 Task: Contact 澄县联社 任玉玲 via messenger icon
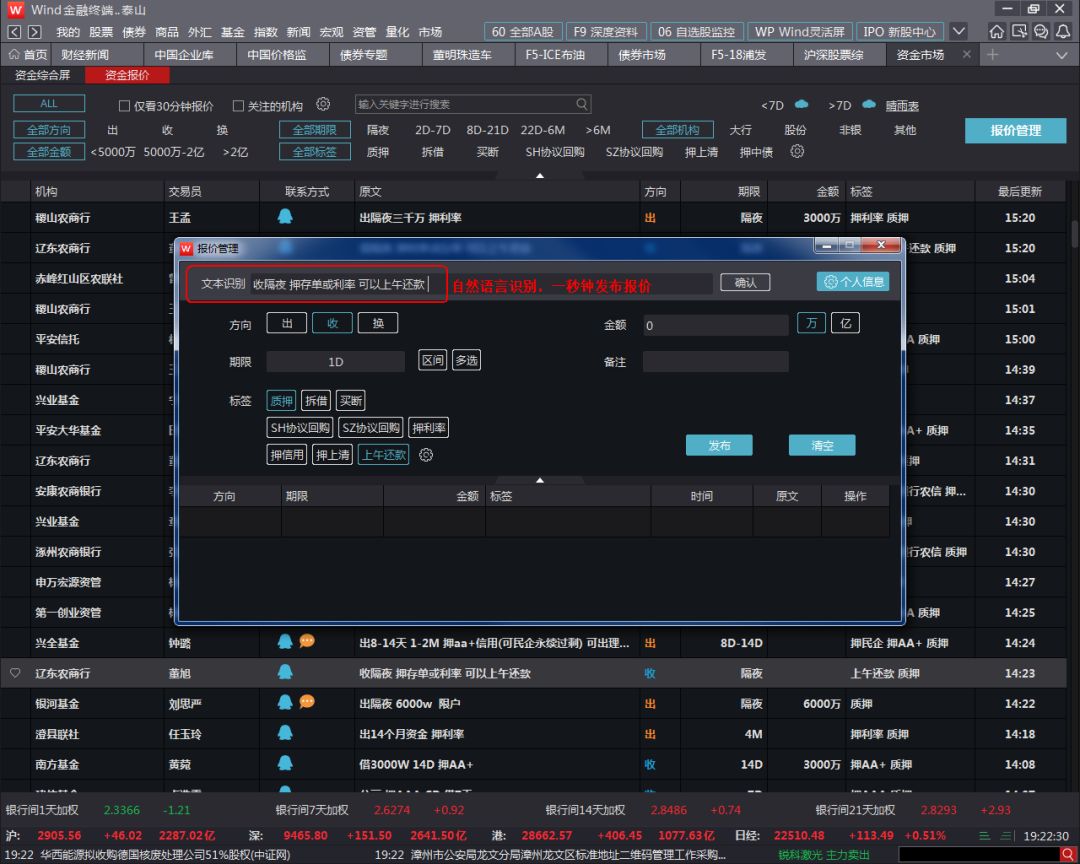(x=284, y=733)
